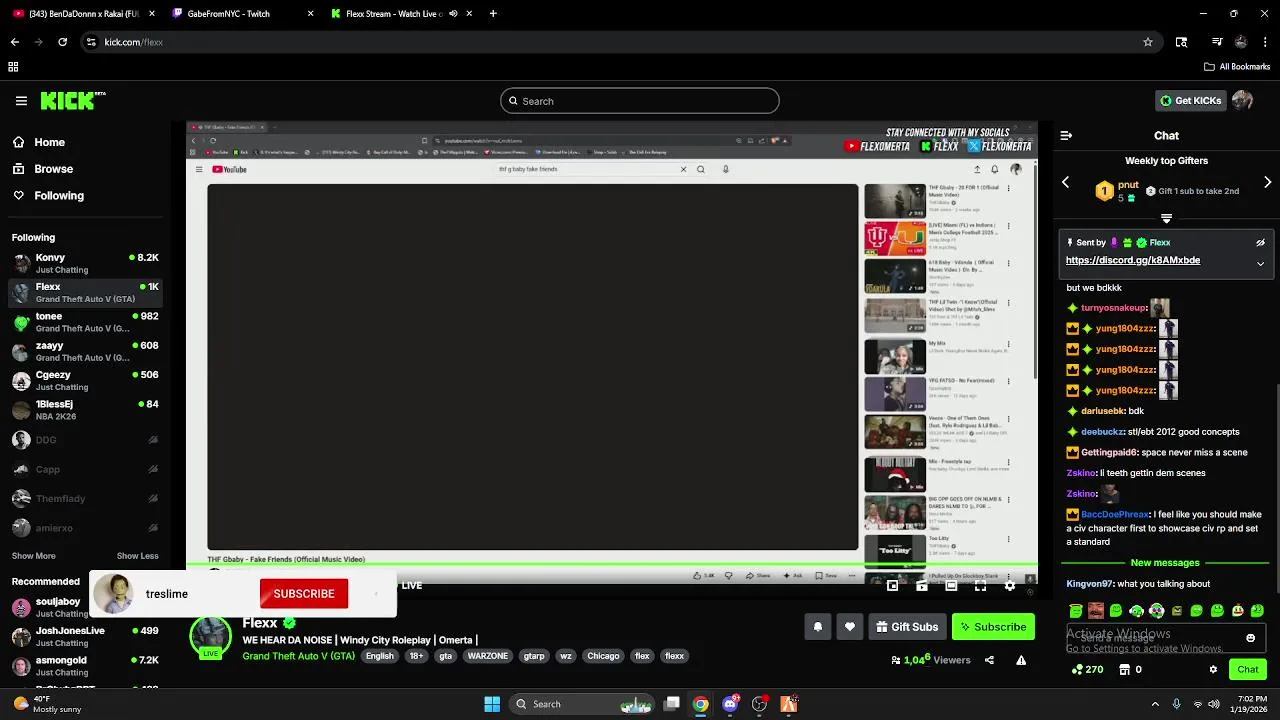Hide the pinned Discord message
This screenshot has height=720, width=1280.
1260,242
